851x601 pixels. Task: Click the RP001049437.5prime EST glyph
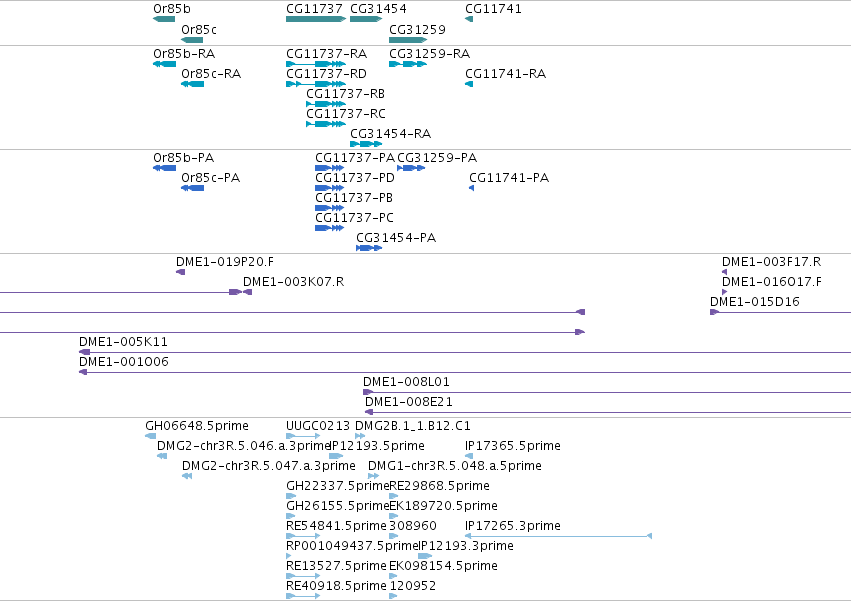tap(289, 556)
